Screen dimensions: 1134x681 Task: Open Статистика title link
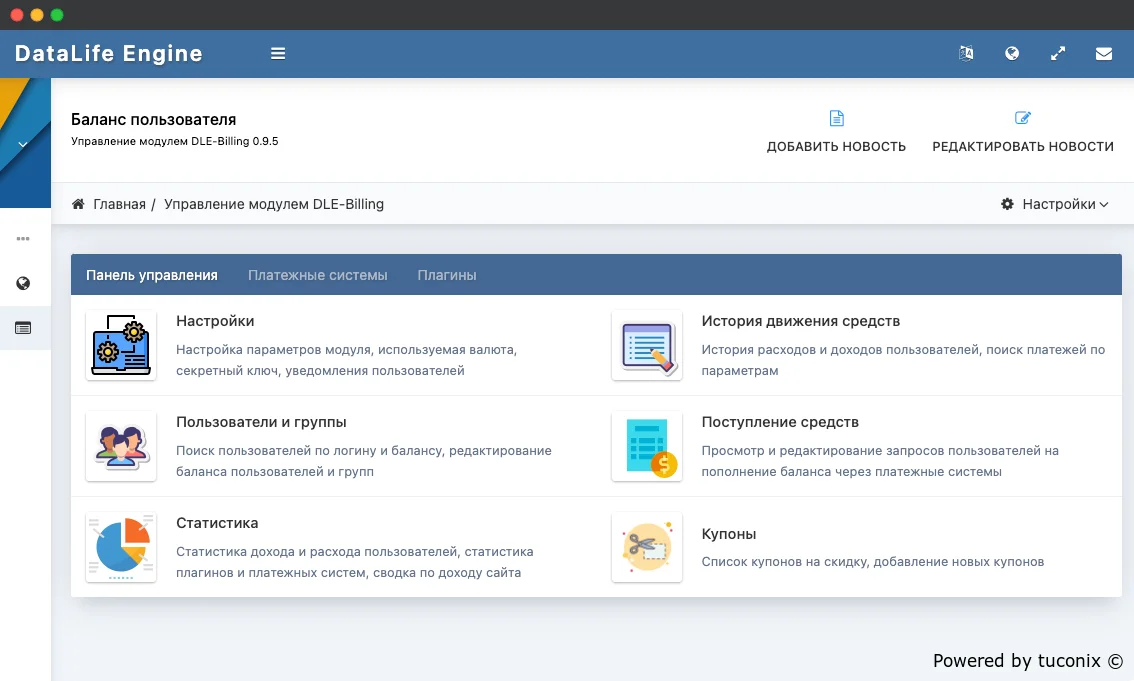coord(217,523)
